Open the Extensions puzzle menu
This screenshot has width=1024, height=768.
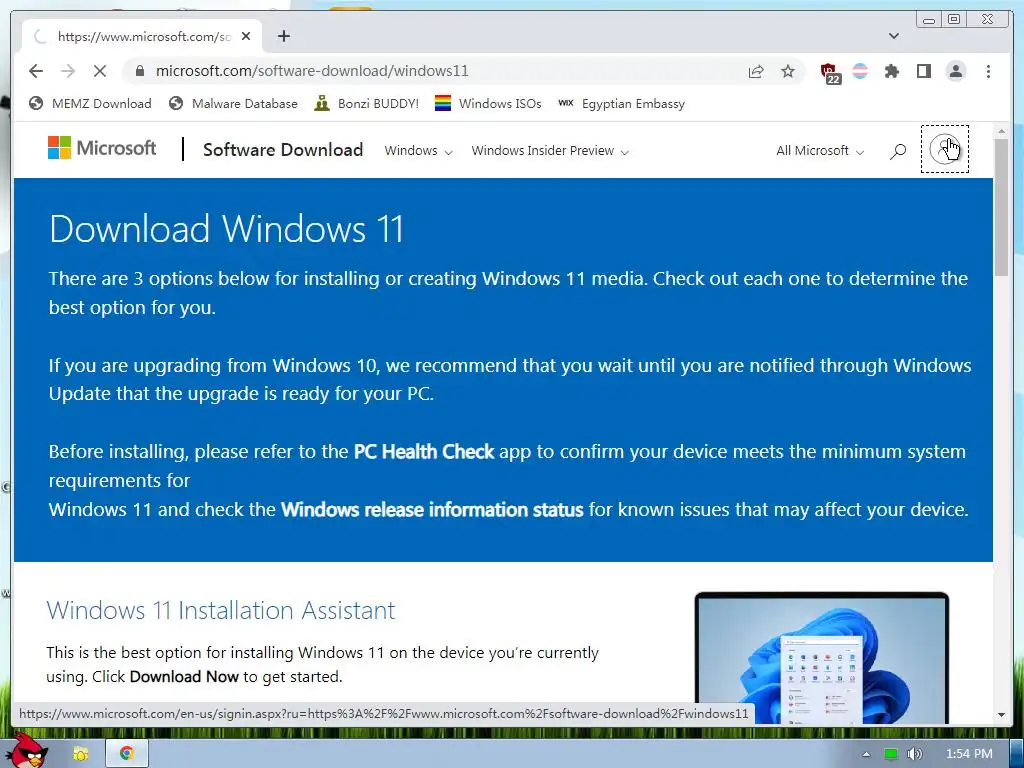(891, 71)
